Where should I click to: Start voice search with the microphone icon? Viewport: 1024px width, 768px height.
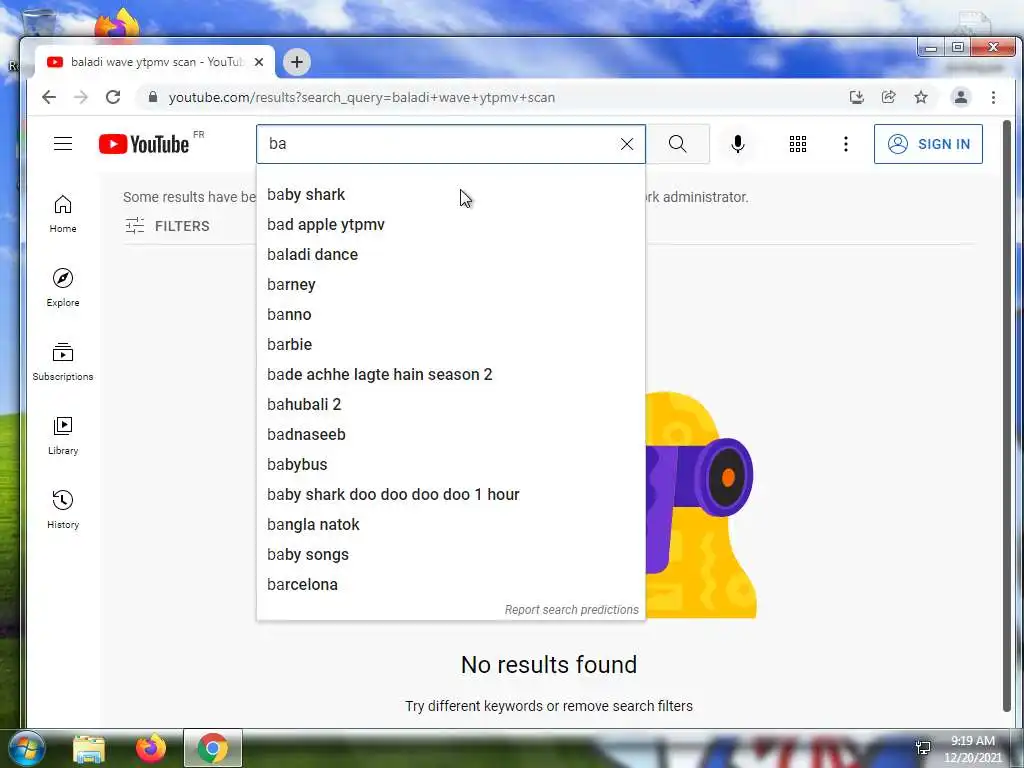coord(738,144)
